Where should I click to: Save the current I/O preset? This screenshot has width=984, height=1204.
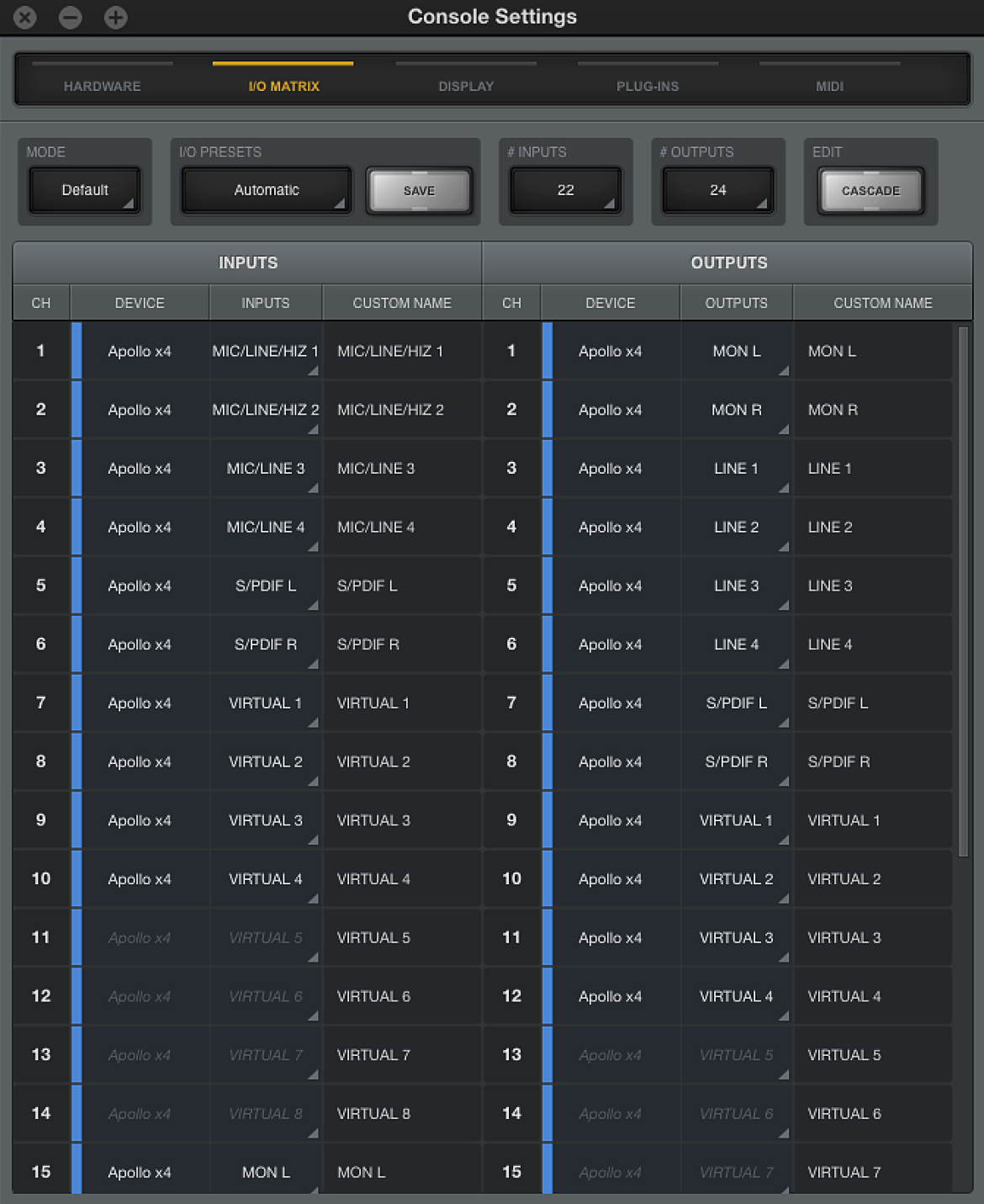pos(419,191)
